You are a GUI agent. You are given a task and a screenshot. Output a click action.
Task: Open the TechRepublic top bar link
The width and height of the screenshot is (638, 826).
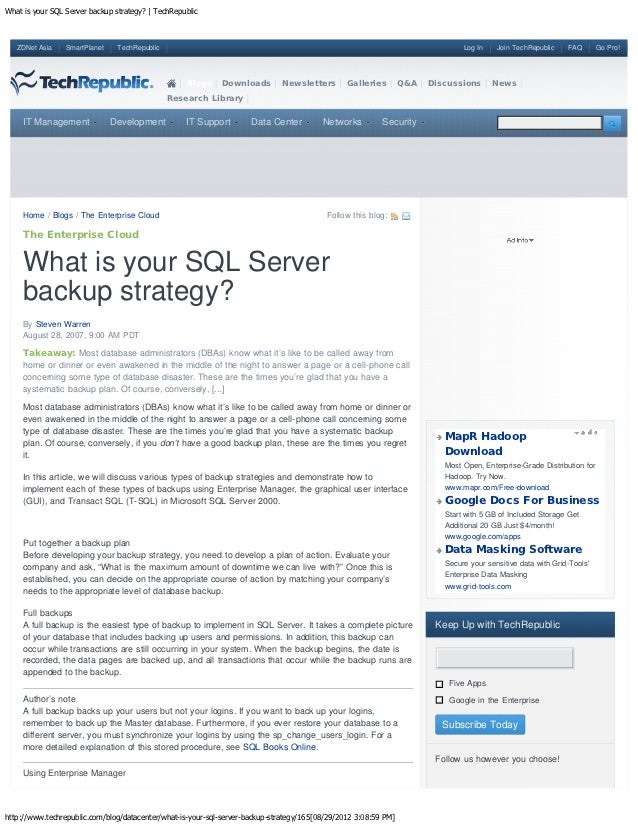(x=138, y=47)
